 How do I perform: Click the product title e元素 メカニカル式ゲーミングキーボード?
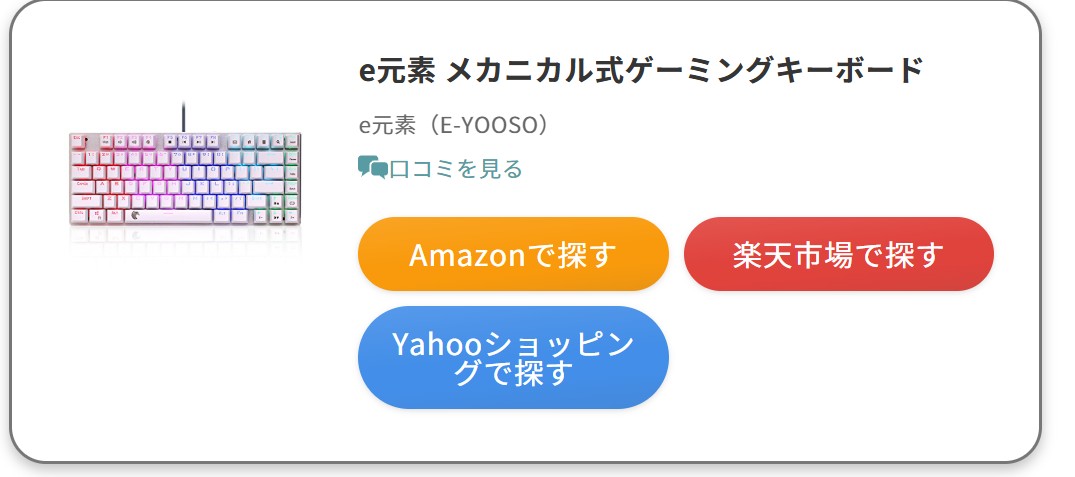point(642,71)
